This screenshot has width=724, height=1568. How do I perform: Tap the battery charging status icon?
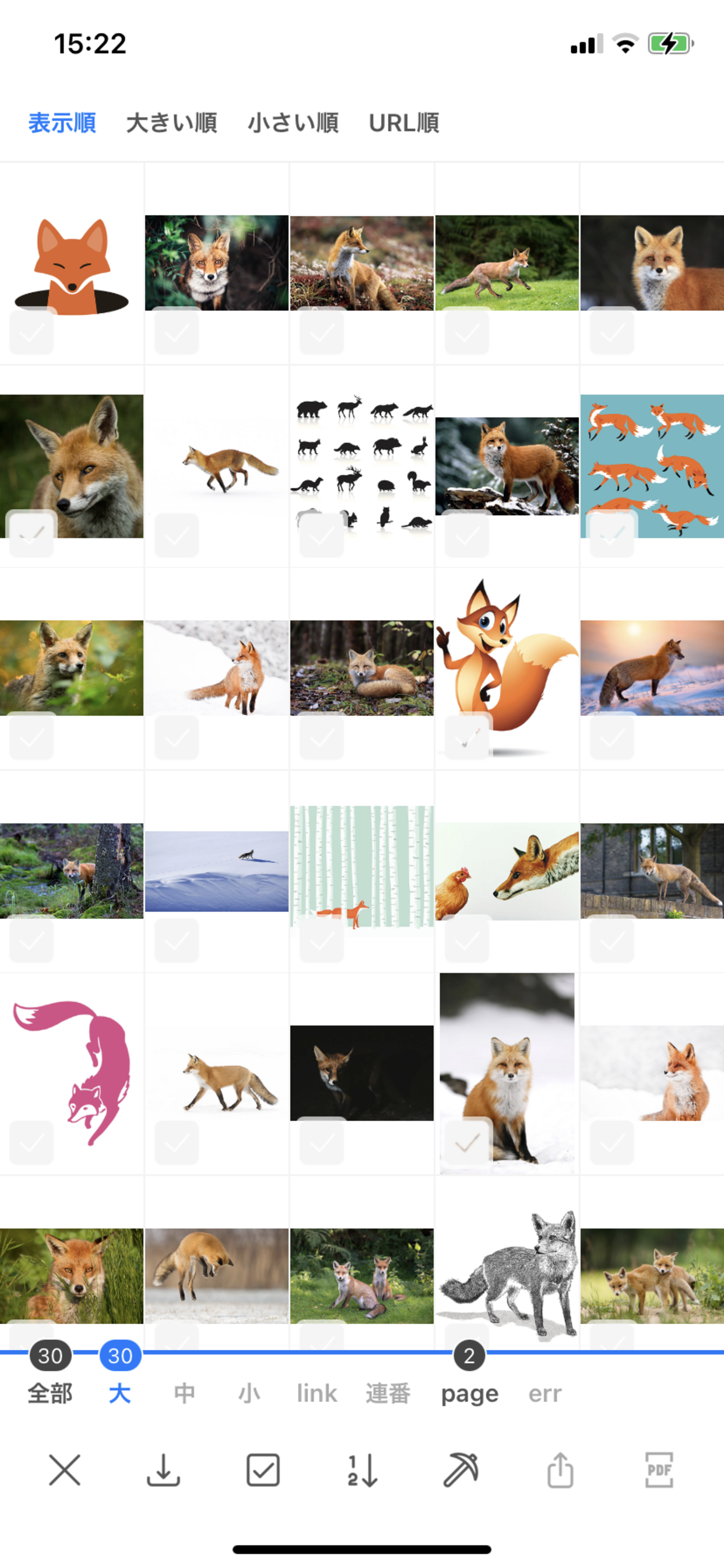click(670, 44)
